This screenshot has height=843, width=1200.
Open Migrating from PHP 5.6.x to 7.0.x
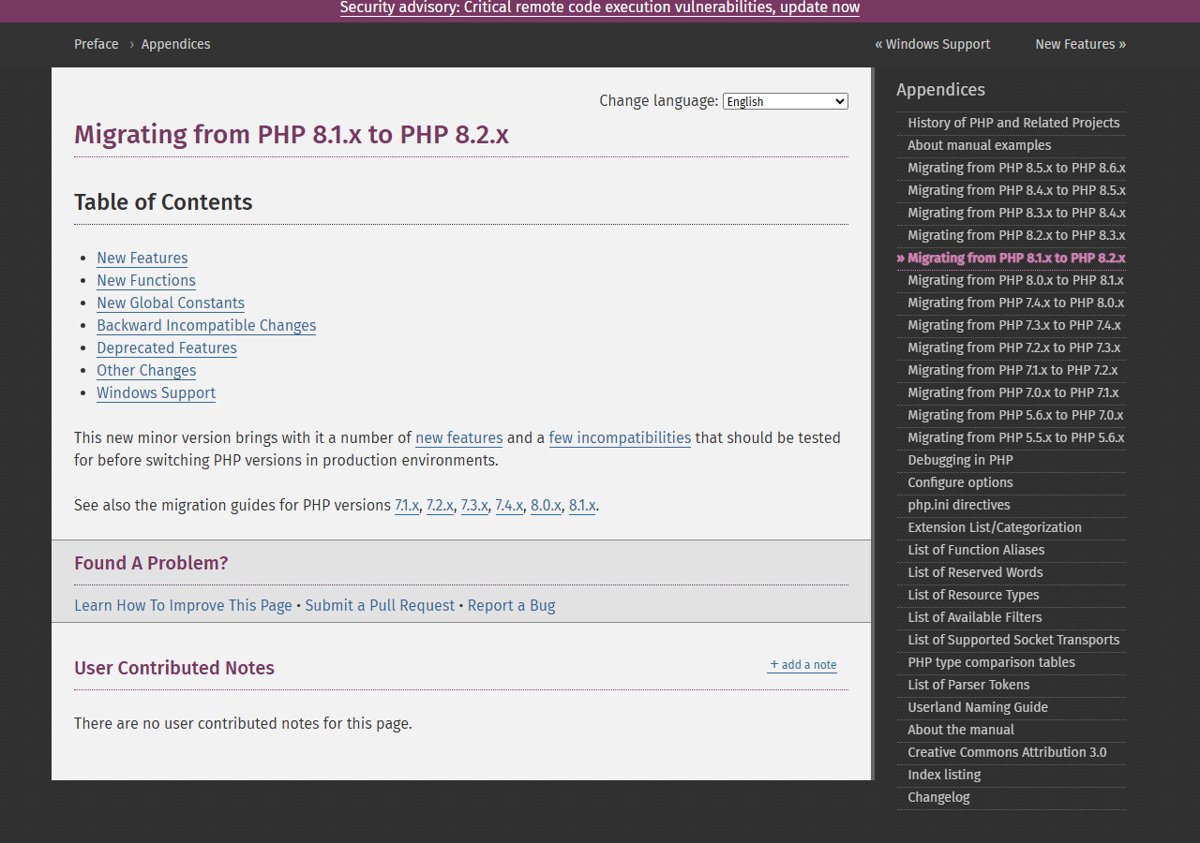(x=1015, y=415)
